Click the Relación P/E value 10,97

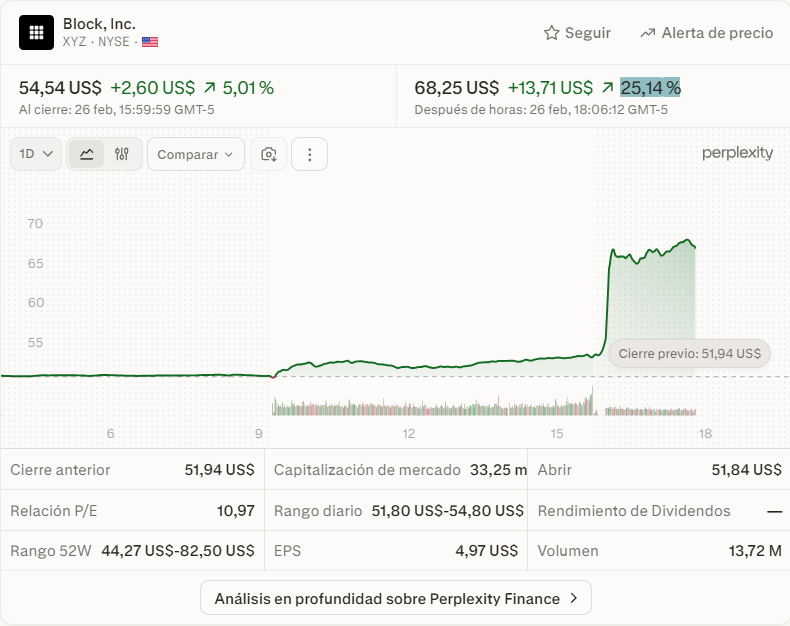(236, 511)
